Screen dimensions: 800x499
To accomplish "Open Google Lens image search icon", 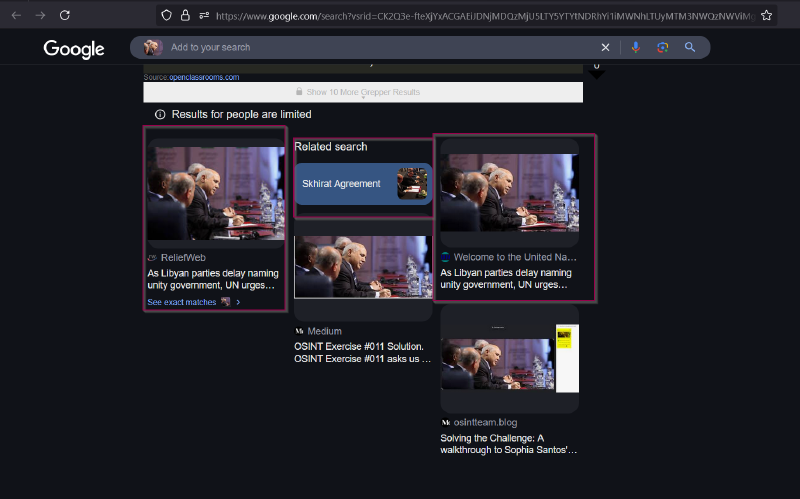I will pyautogui.click(x=662, y=47).
